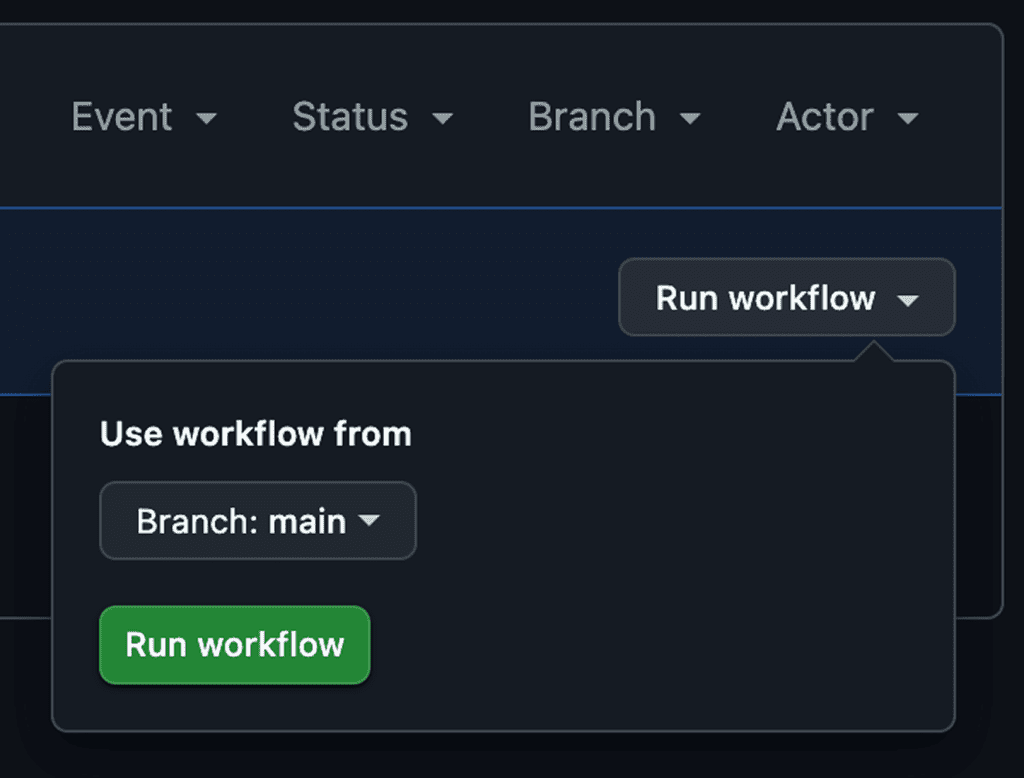Open the Branch: main branch selector
Viewport: 1024px width, 778px height.
257,520
